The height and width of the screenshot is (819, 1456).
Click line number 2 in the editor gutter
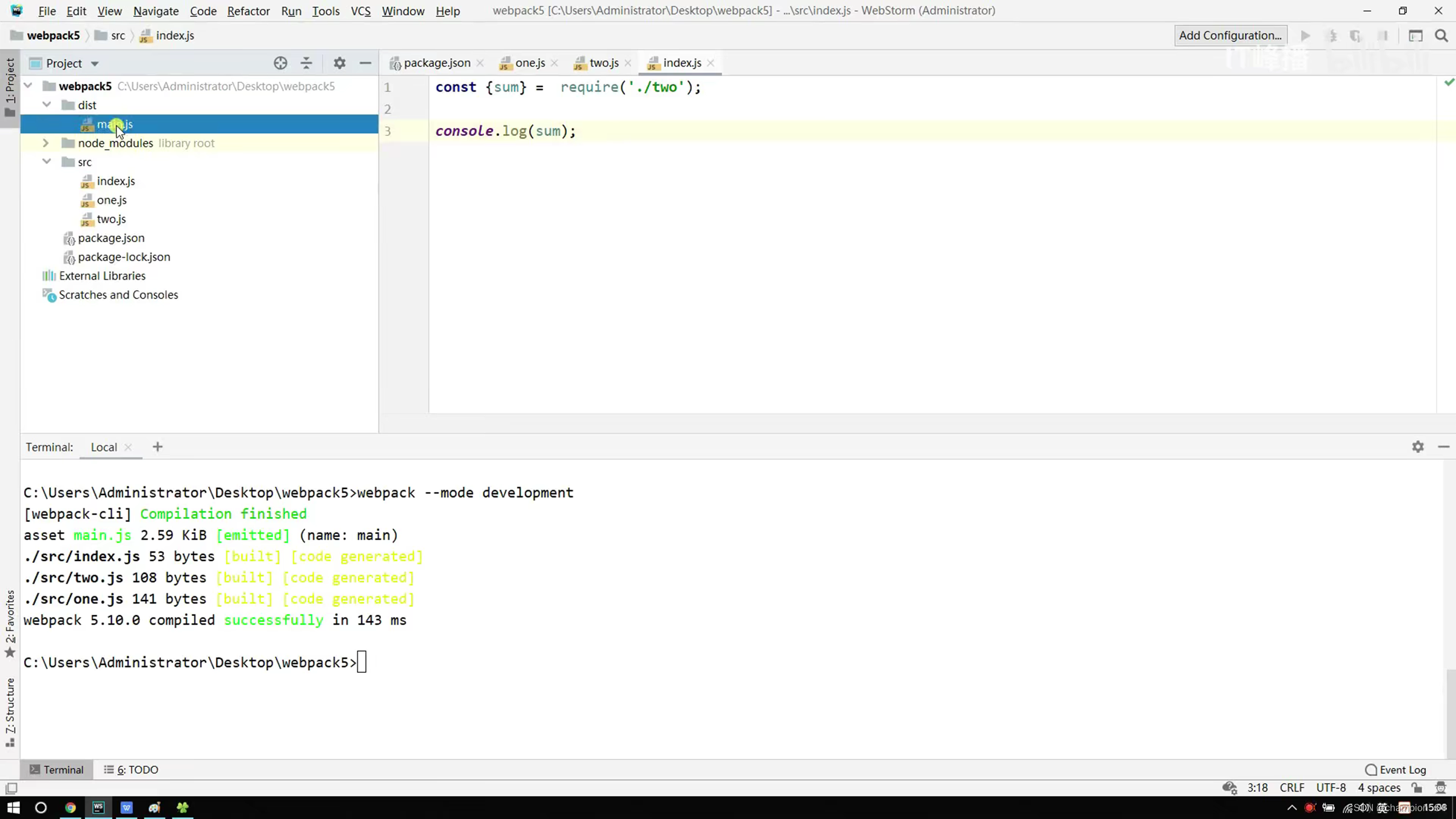tap(387, 109)
